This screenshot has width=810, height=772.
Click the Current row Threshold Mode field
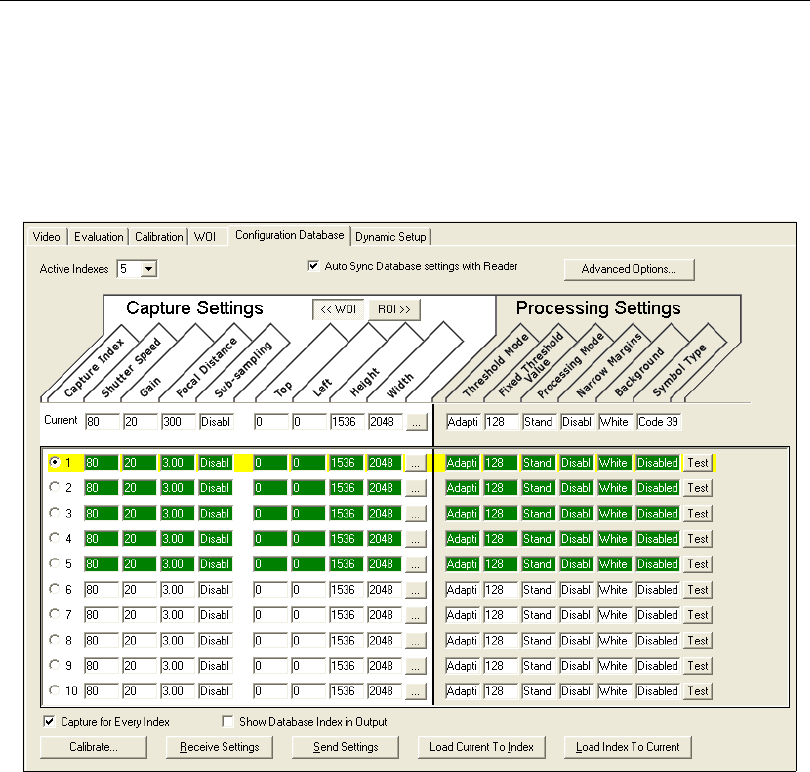pos(463,422)
